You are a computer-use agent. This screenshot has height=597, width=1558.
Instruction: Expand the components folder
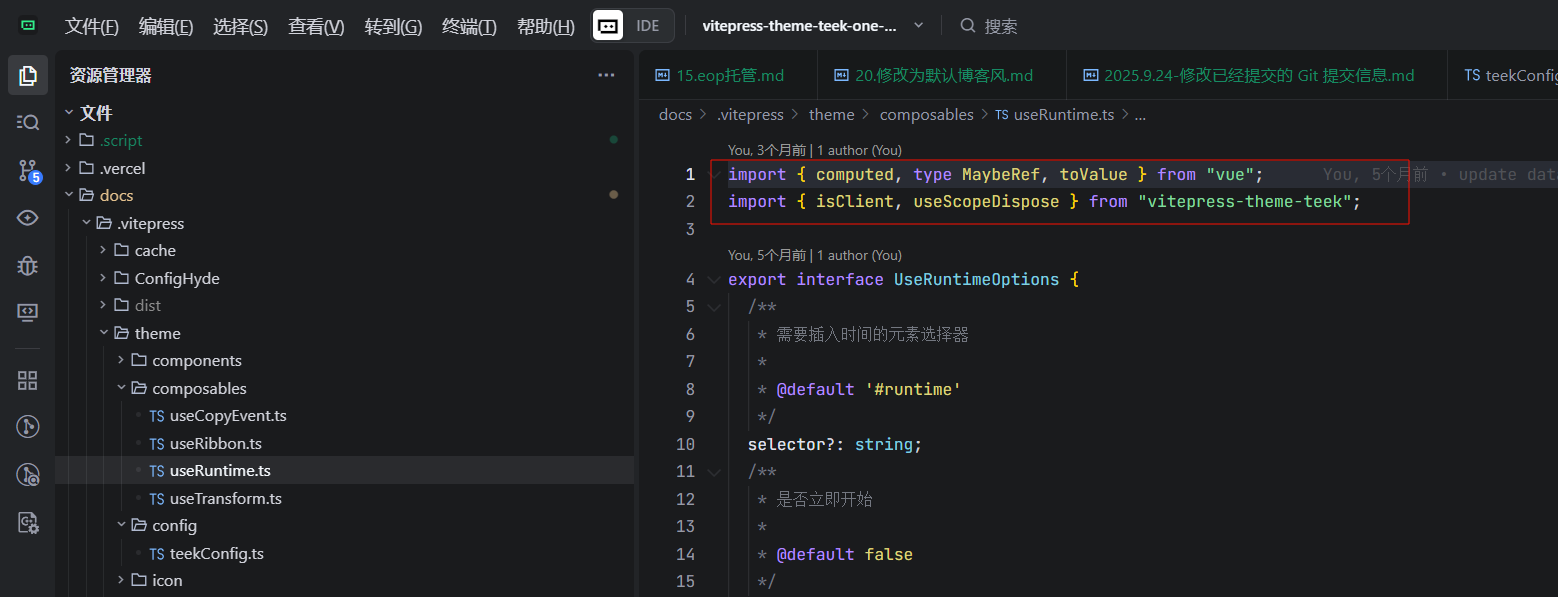pyautogui.click(x=122, y=361)
